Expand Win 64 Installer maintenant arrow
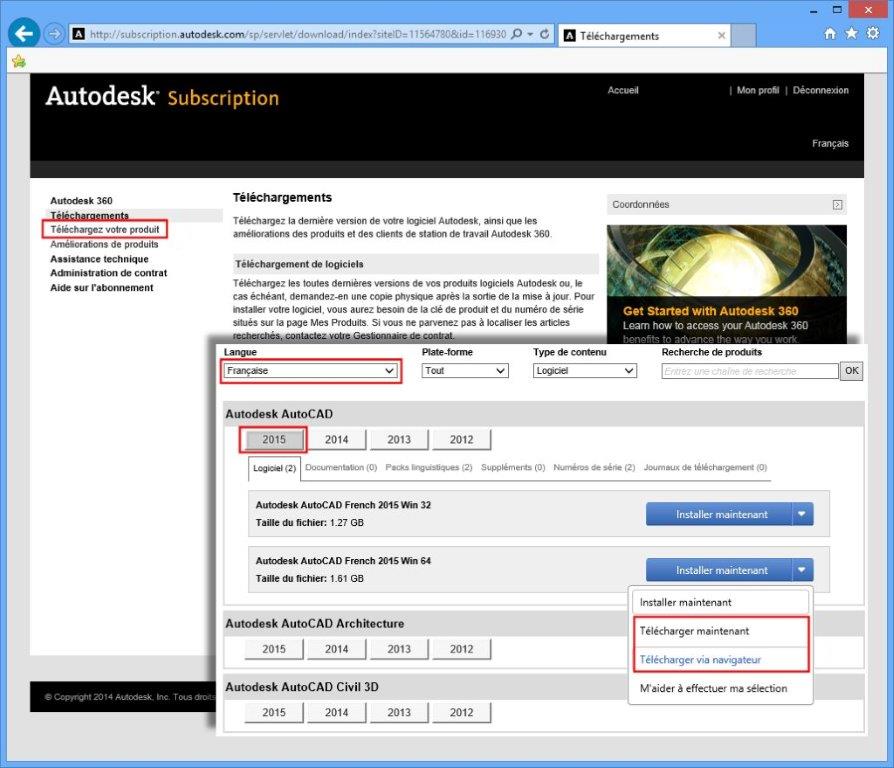The image size is (894, 768). point(802,570)
